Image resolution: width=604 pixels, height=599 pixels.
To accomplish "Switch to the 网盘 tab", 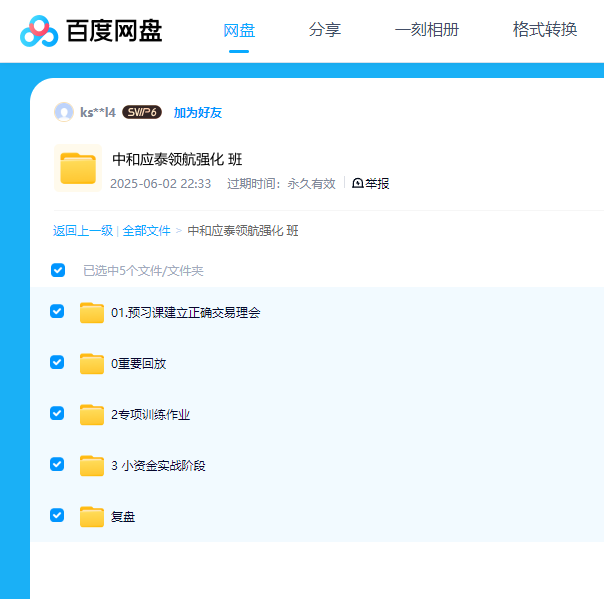I will pos(239,30).
